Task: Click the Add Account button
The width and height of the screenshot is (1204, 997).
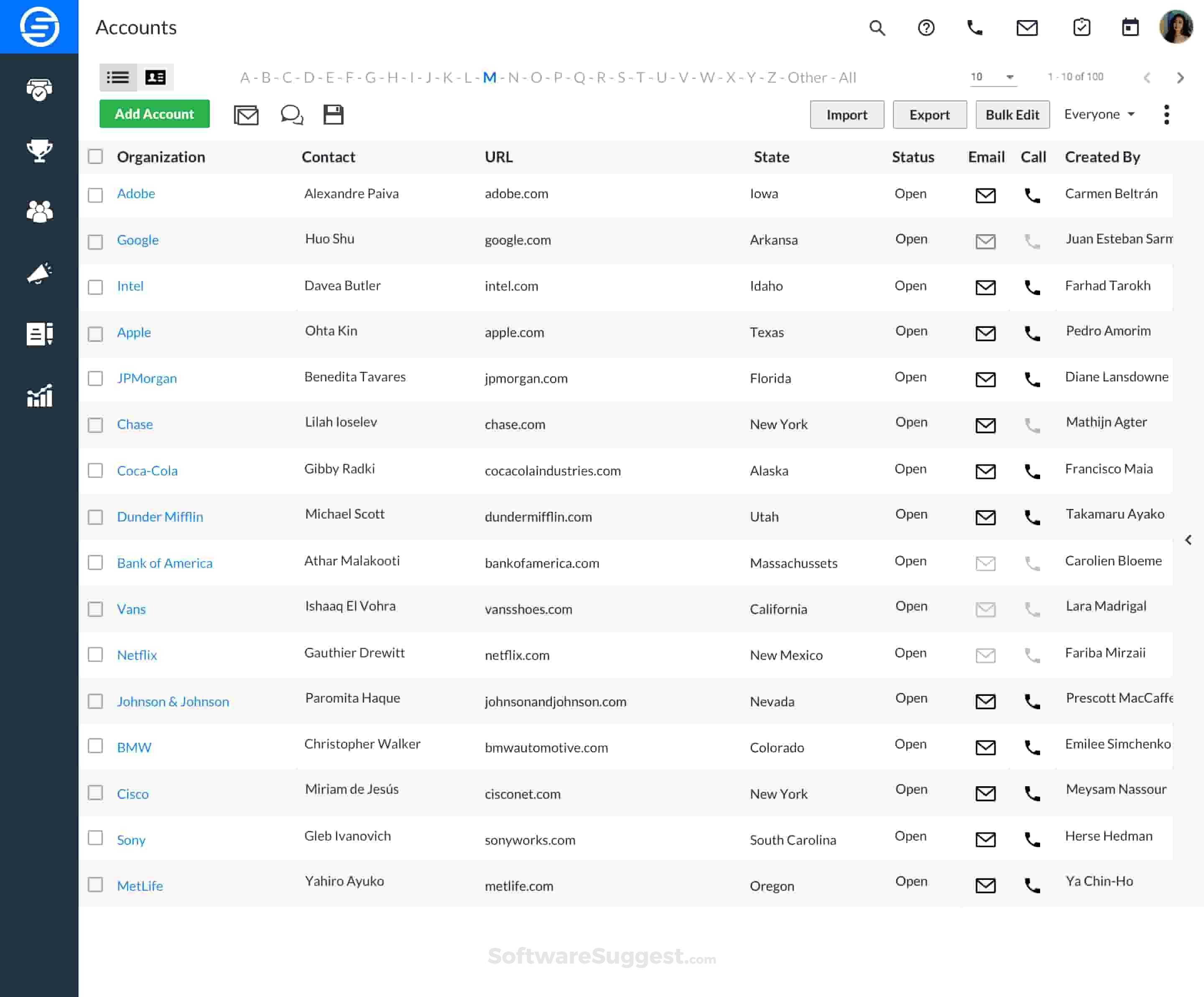Action: coord(154,114)
